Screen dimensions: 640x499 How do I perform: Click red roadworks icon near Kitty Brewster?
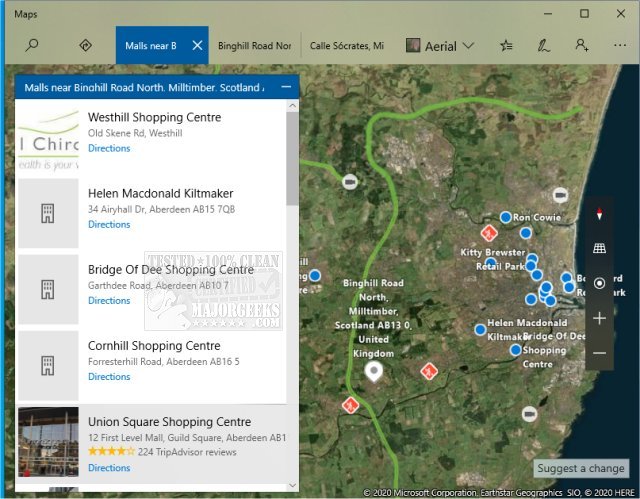tap(489, 233)
